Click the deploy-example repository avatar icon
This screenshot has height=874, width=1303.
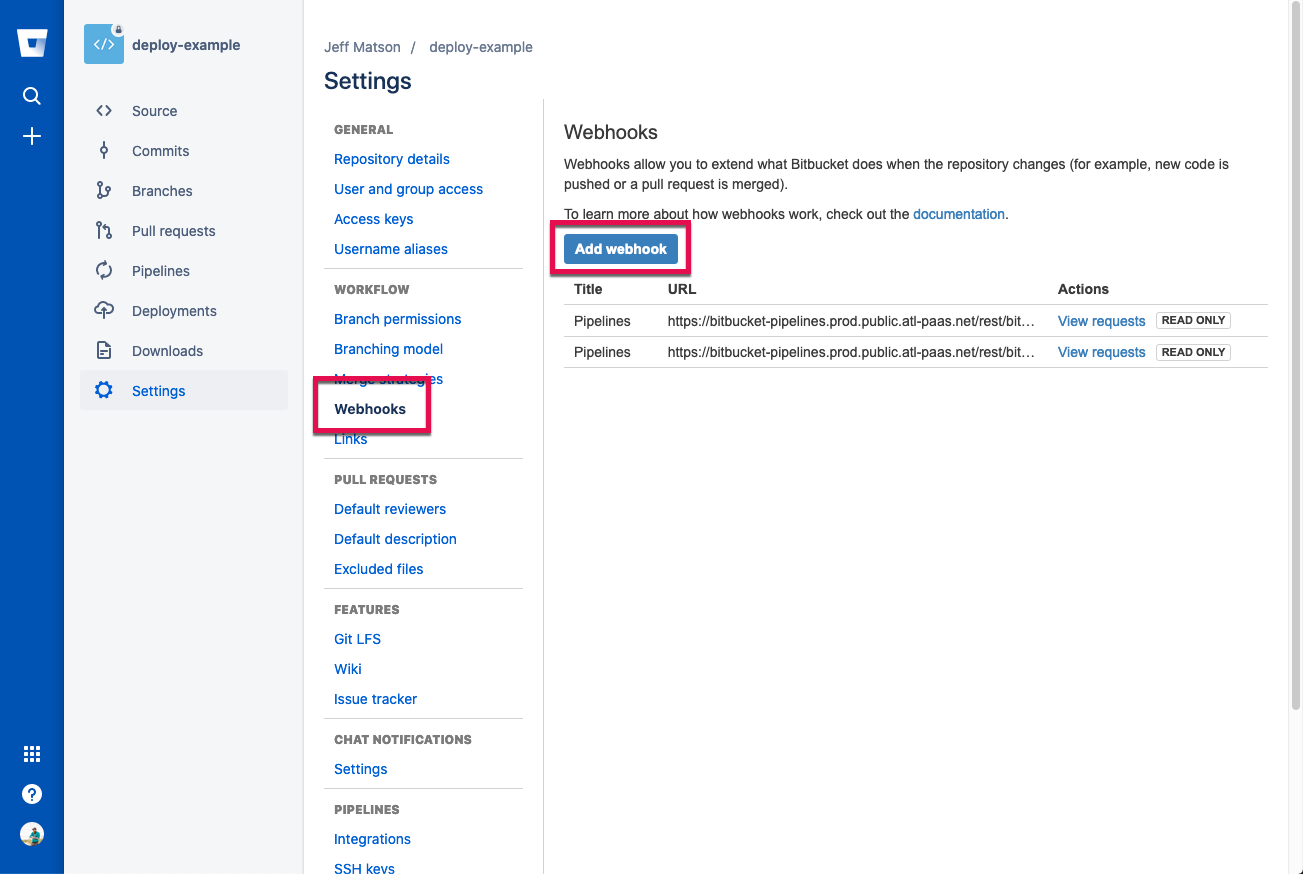104,45
